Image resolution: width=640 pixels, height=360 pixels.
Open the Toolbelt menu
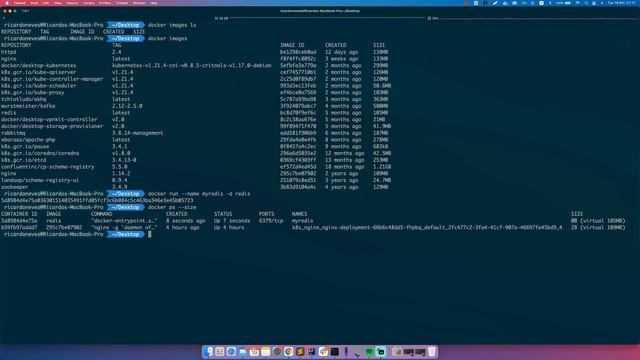122,3
